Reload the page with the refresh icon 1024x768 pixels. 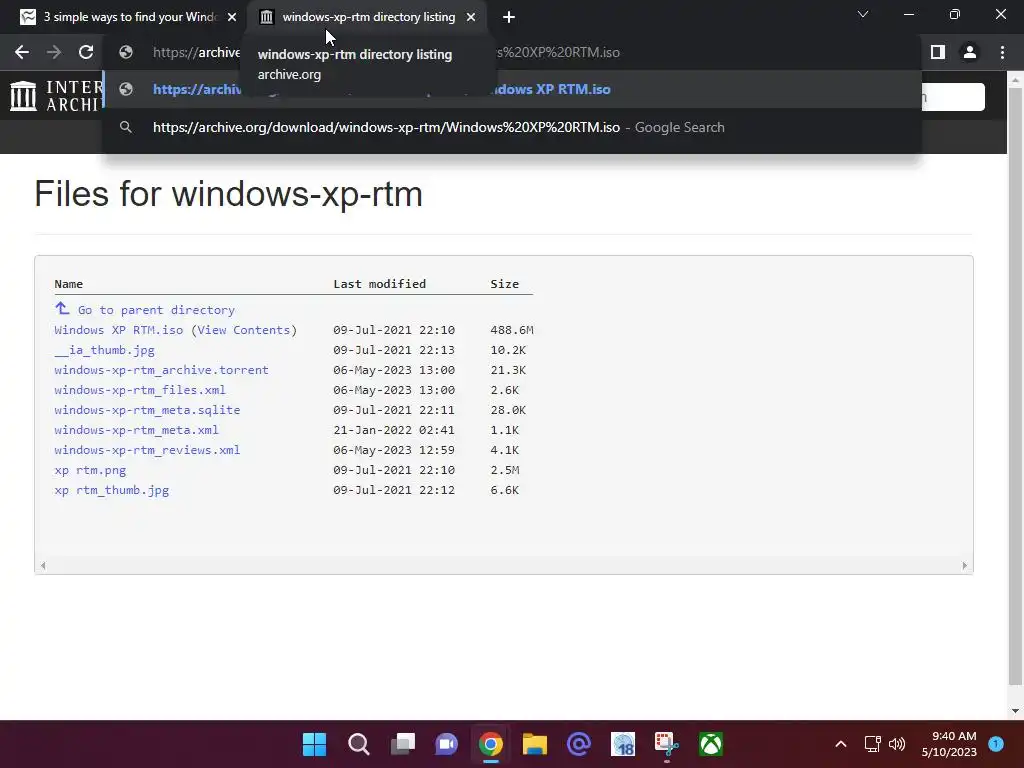tap(86, 52)
